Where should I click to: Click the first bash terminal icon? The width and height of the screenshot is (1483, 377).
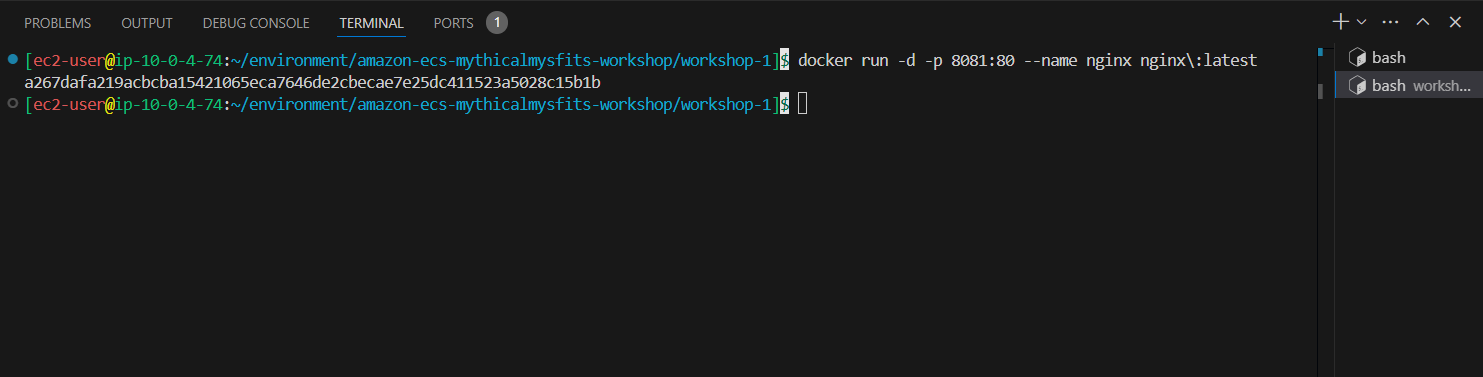[1357, 58]
